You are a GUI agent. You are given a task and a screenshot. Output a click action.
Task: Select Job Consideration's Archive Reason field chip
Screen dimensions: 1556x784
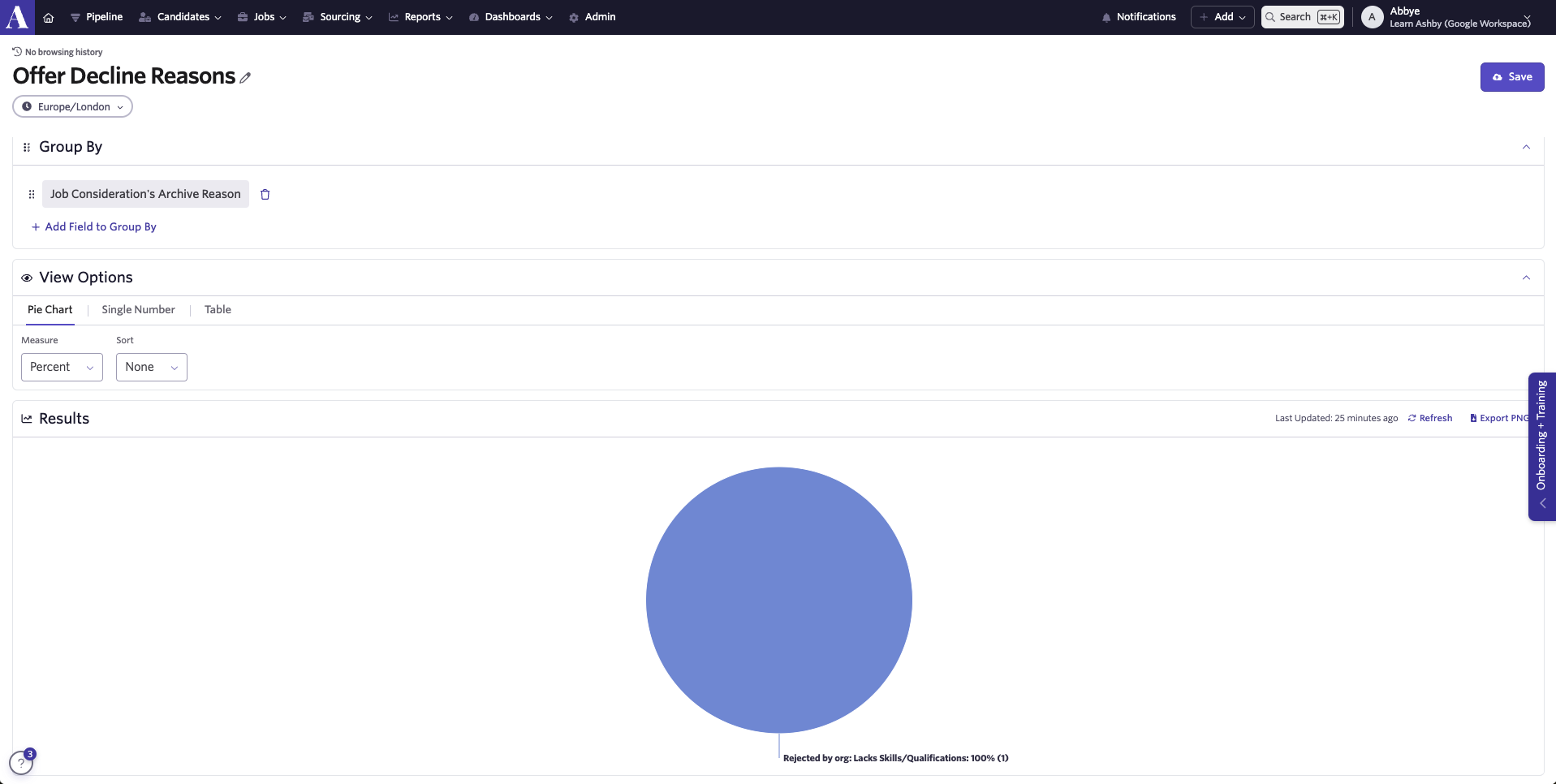(145, 194)
